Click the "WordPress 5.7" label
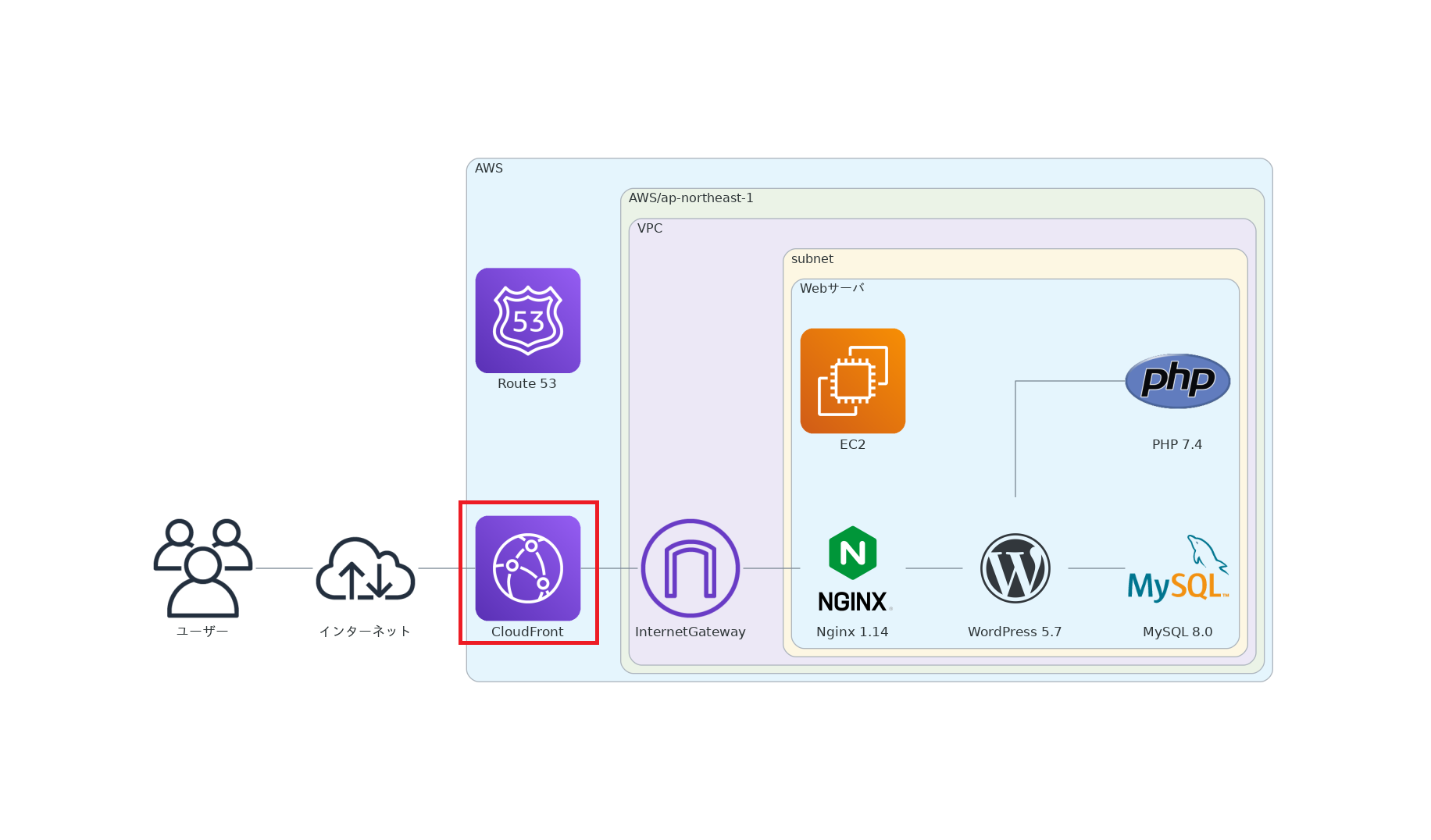 click(1015, 632)
